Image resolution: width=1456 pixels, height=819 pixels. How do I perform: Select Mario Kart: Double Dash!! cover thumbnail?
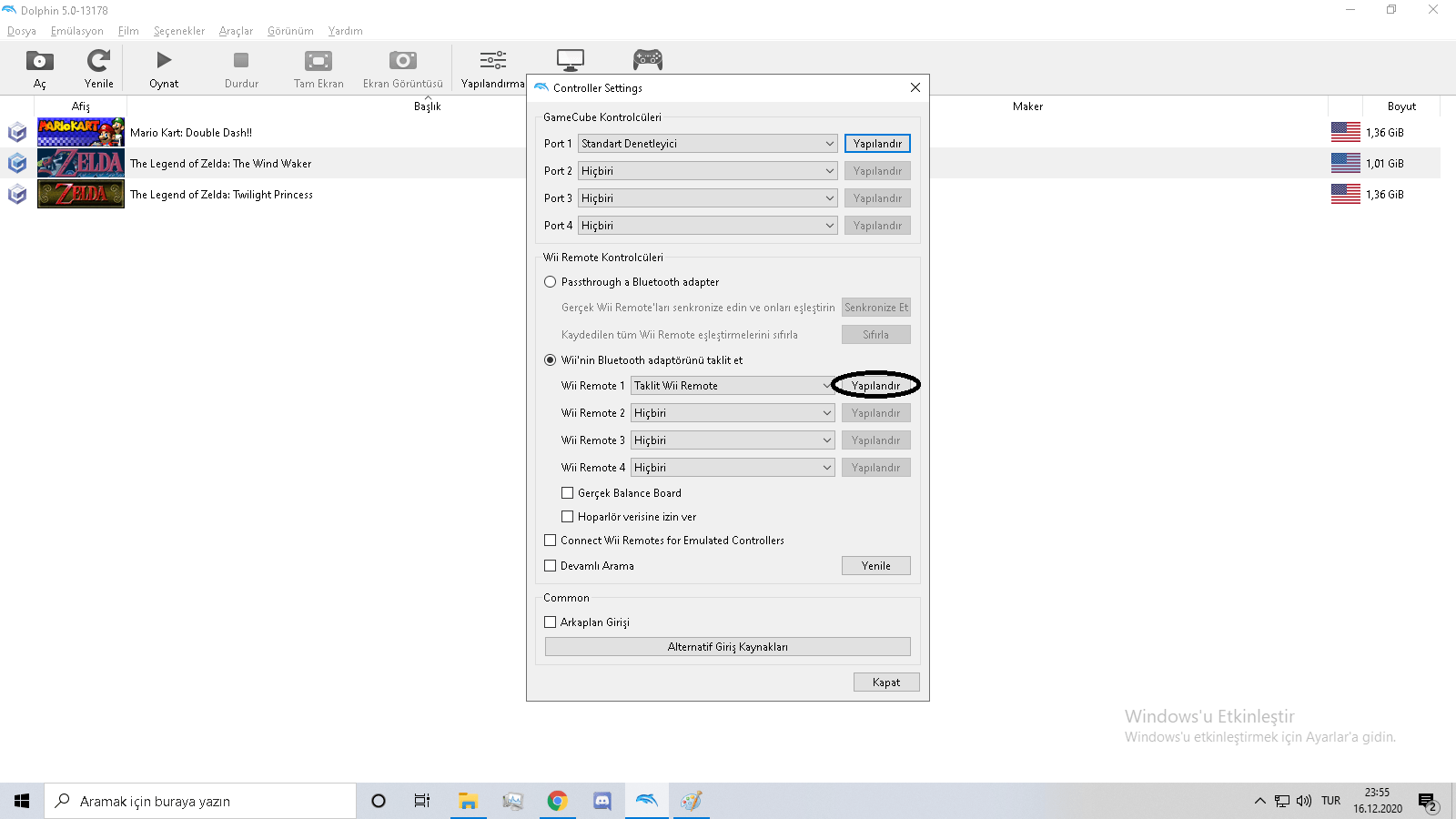click(81, 132)
